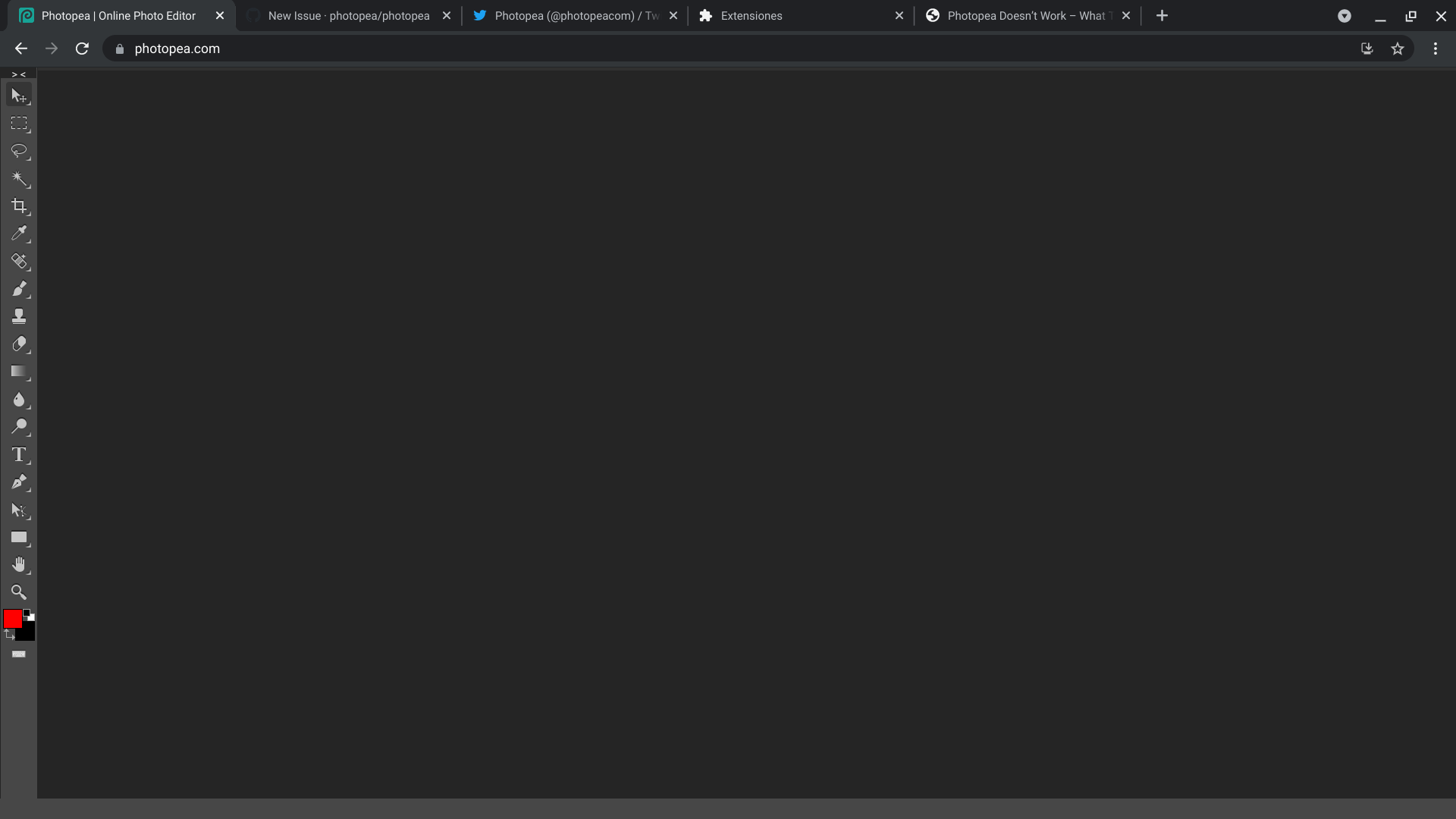
Task: Select the Move tool
Action: (19, 95)
